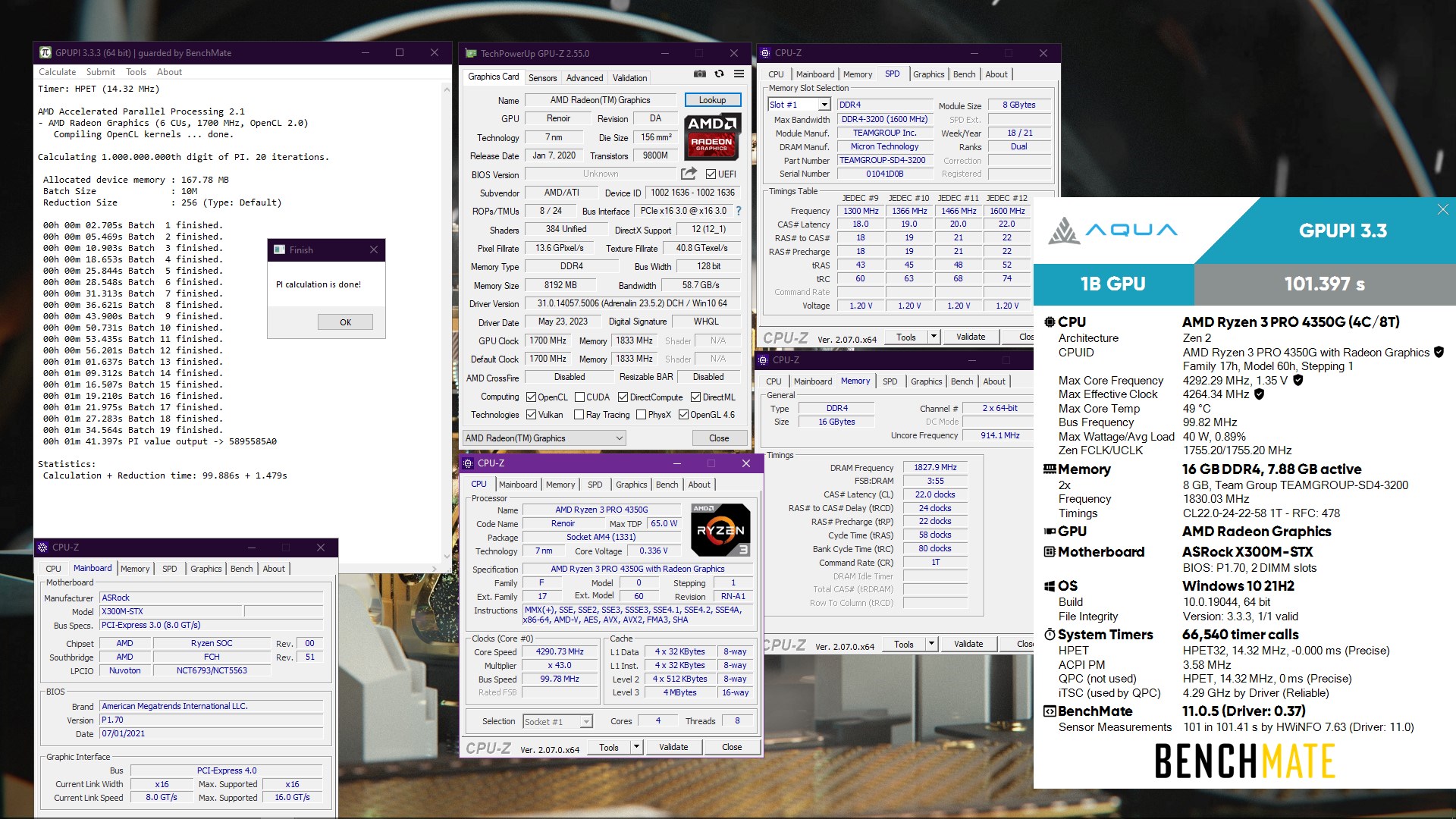Expand Tools arrow in CPU-Z processor window

[x=636, y=747]
